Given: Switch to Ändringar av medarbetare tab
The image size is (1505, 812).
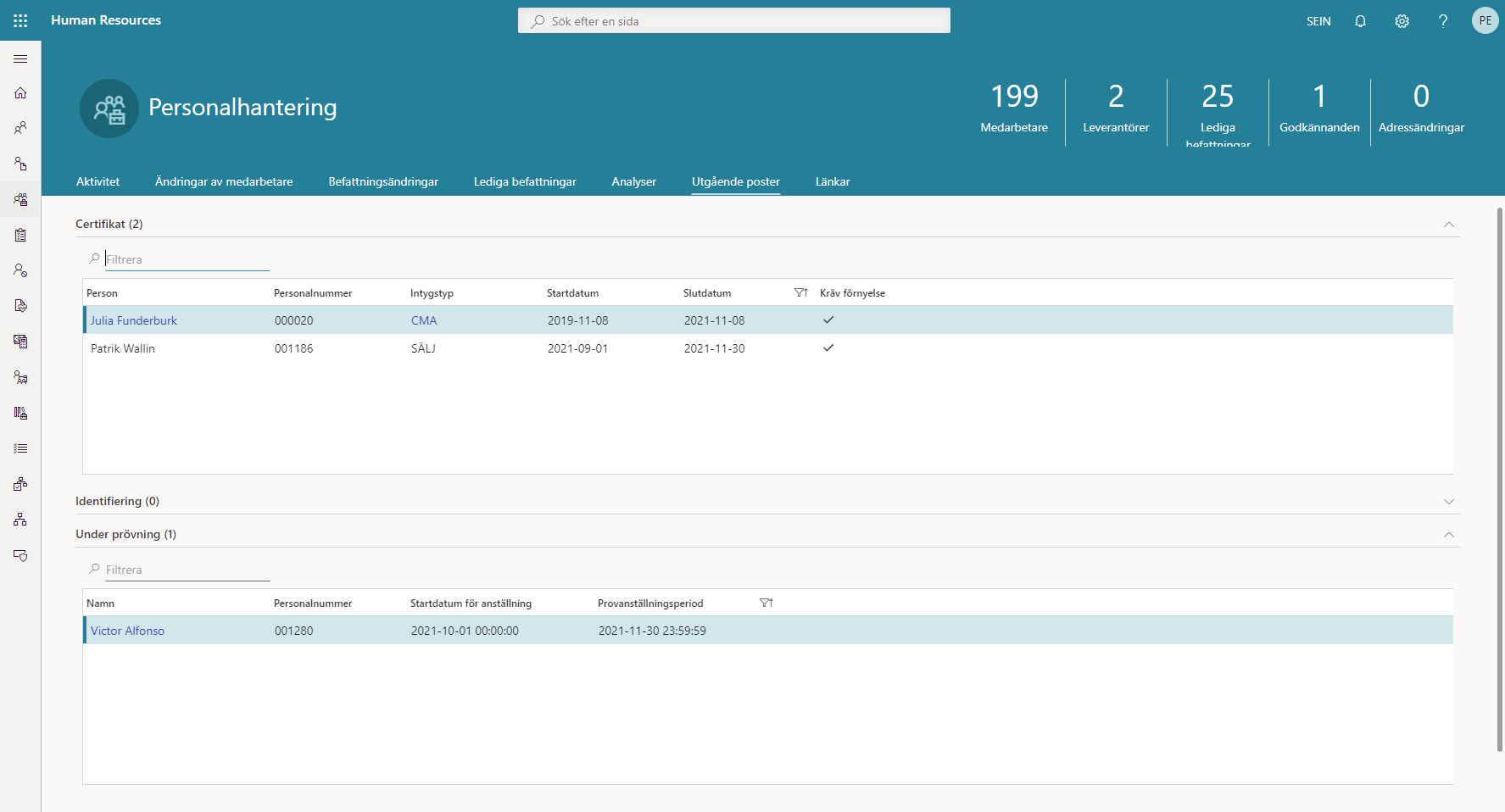Looking at the screenshot, I should (x=224, y=181).
